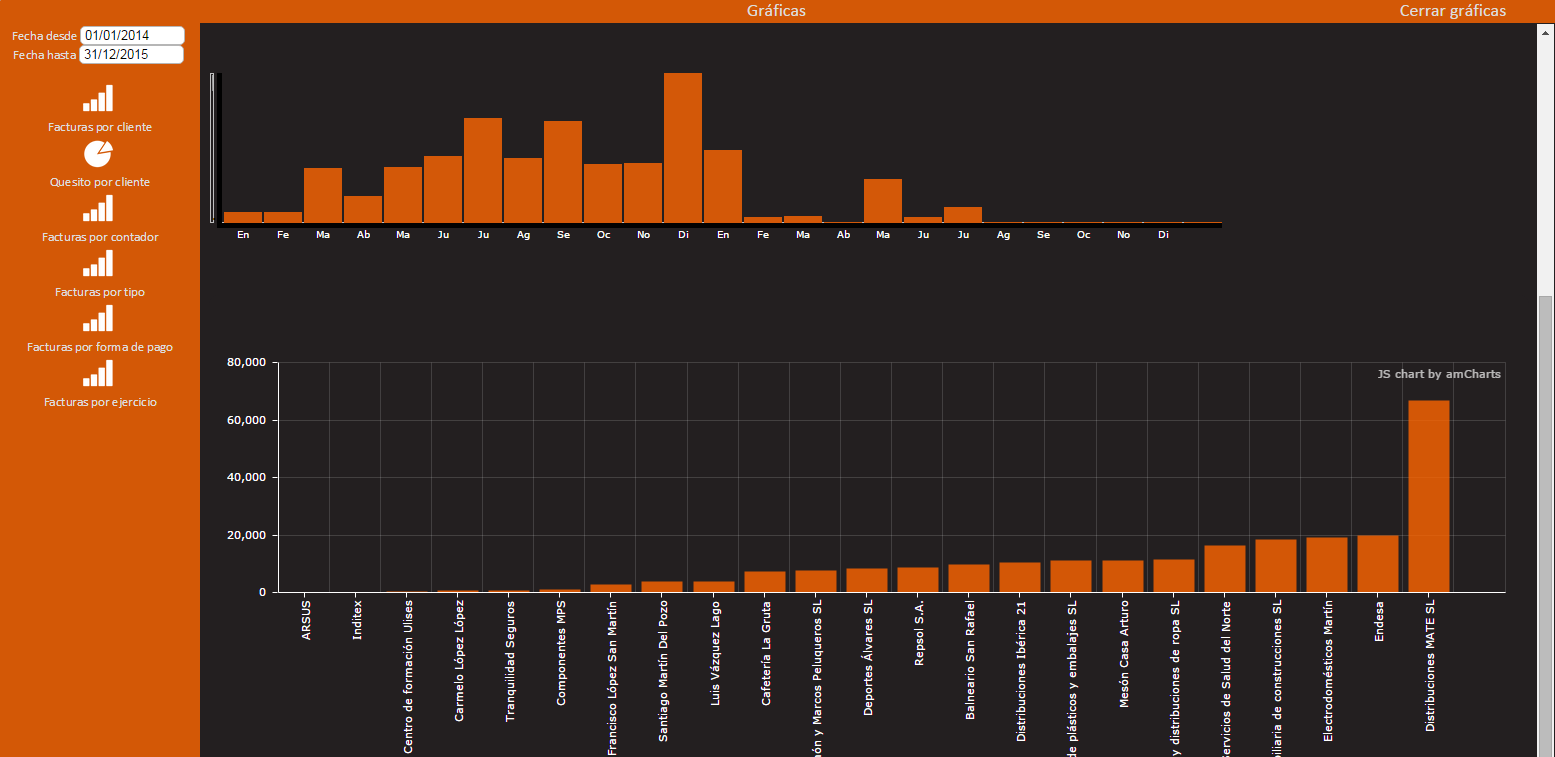Click the Fecha desde date field
This screenshot has height=757, width=1555.
[x=132, y=36]
